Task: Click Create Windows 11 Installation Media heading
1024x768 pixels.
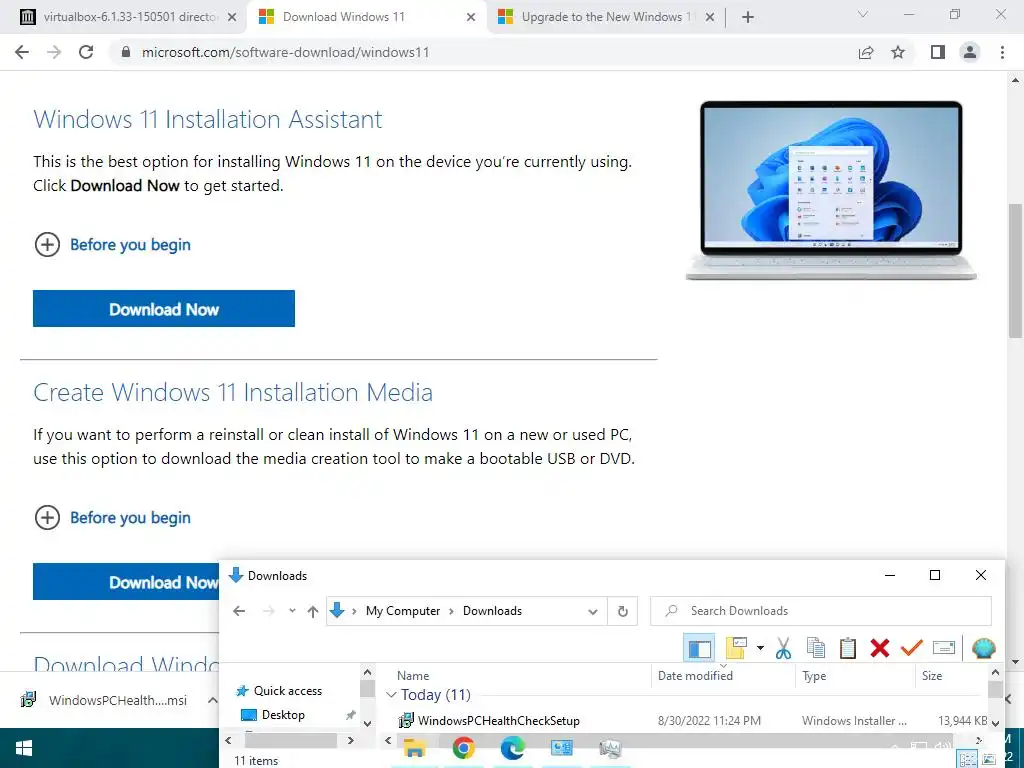Action: coord(233,392)
